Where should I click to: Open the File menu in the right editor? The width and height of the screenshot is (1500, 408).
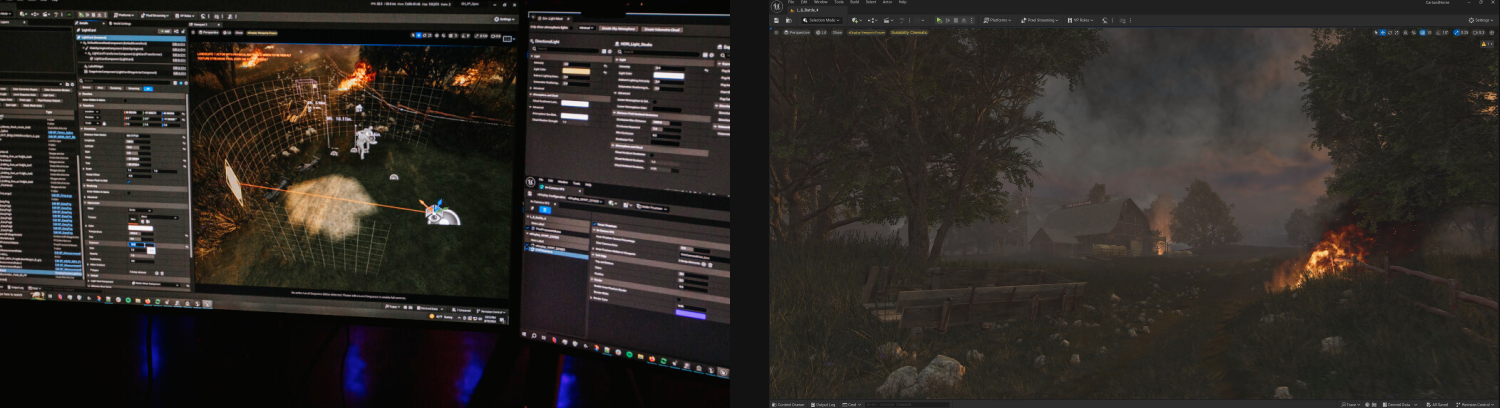tap(791, 2)
